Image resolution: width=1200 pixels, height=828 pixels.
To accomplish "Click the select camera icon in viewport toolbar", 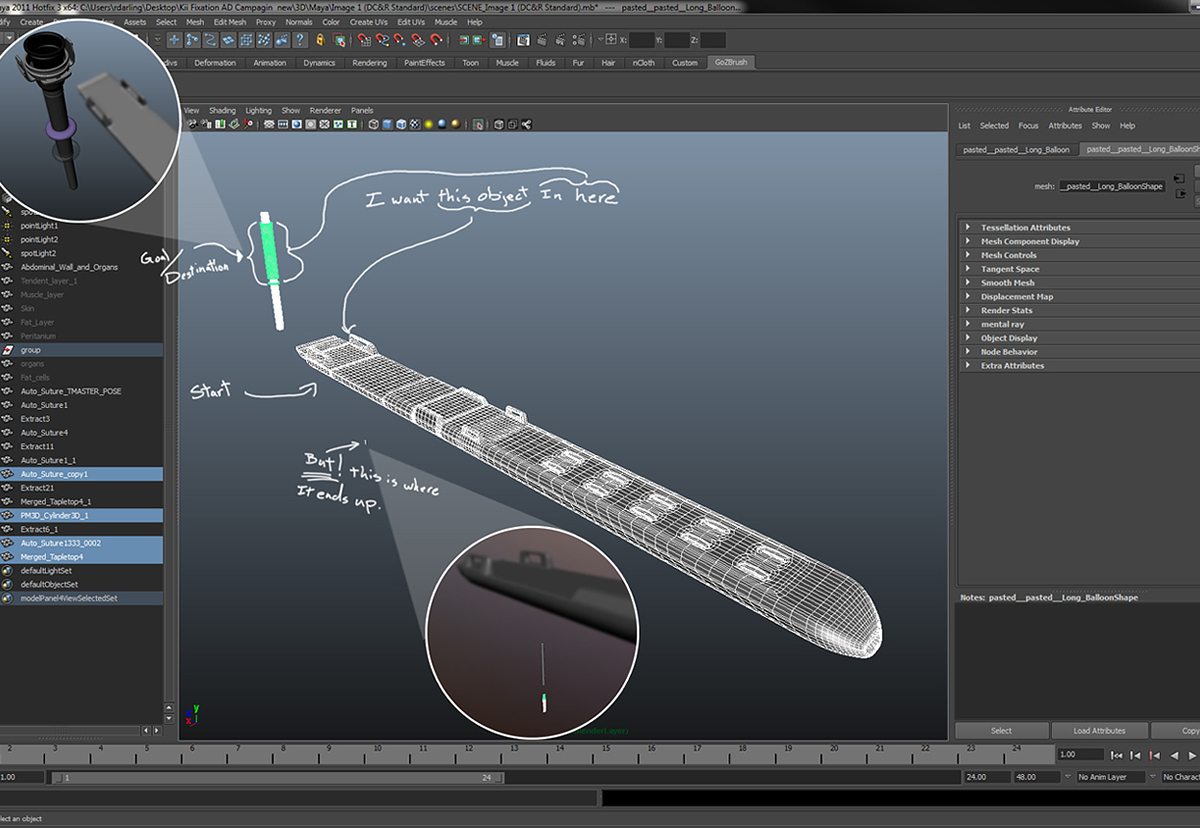I will [x=192, y=124].
